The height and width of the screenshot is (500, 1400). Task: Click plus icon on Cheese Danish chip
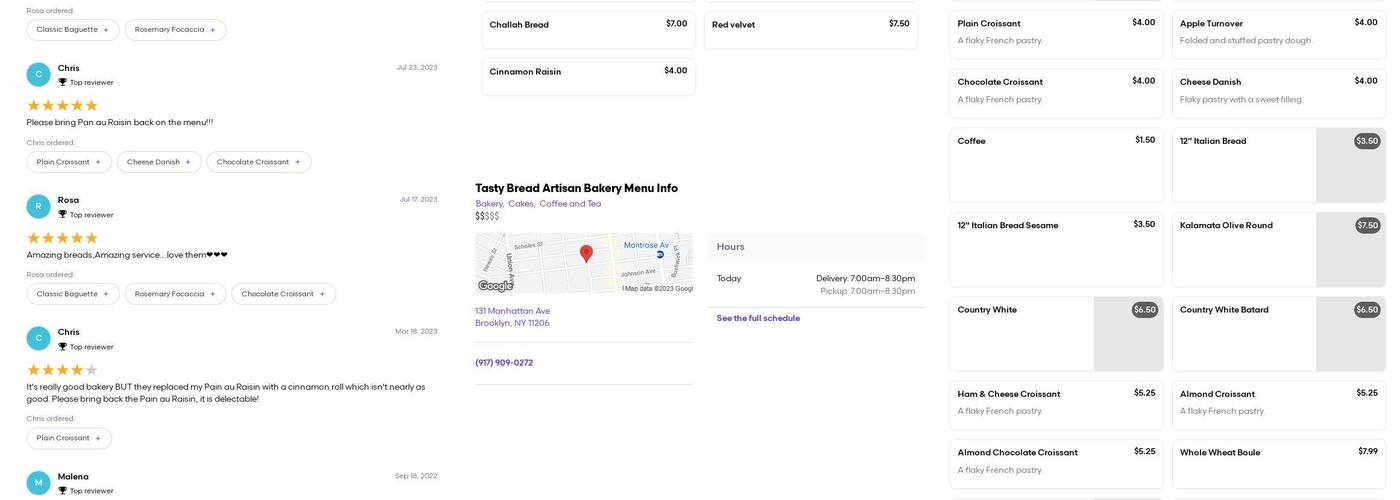coord(188,162)
